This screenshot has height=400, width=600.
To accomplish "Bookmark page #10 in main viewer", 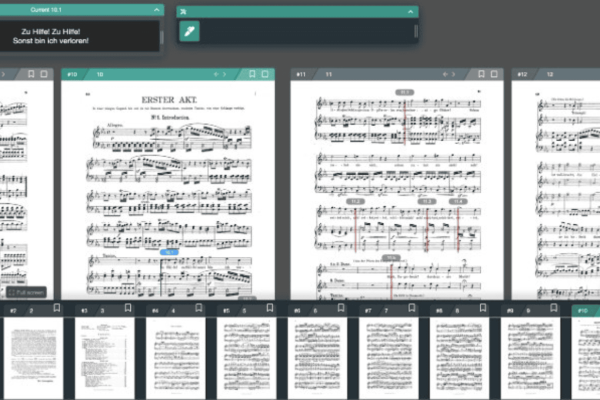I will 252,74.
